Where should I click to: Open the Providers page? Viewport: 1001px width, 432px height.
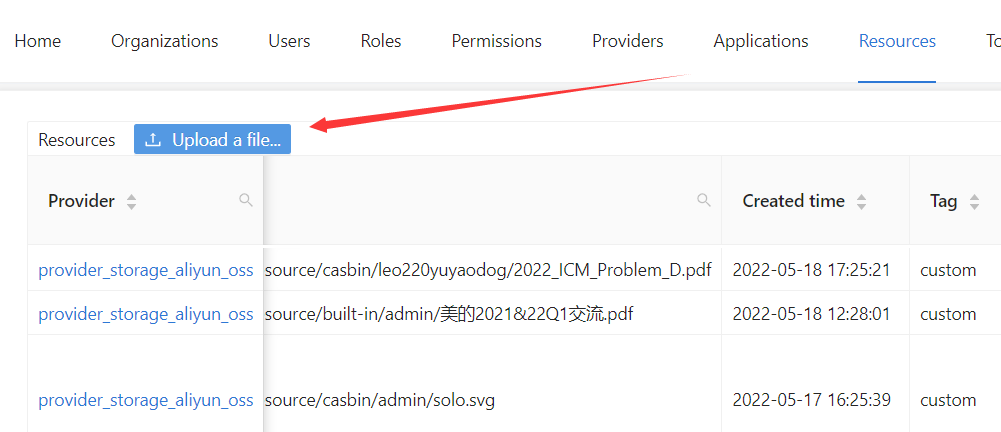[x=628, y=41]
